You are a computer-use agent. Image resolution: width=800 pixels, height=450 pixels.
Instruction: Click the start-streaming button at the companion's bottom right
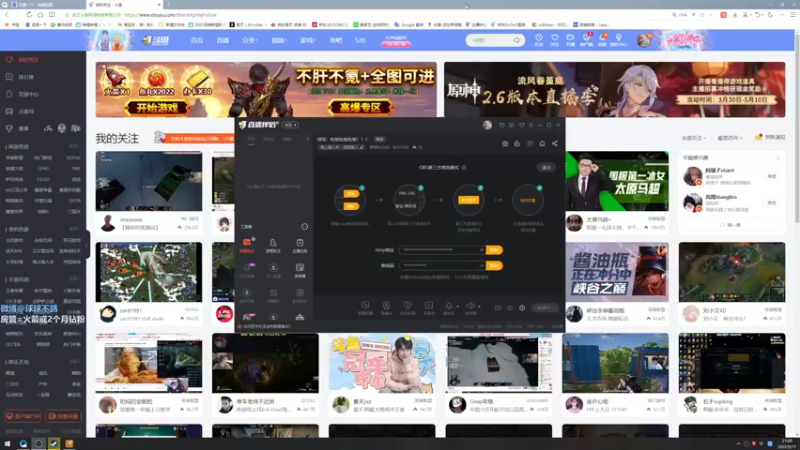pyautogui.click(x=544, y=308)
